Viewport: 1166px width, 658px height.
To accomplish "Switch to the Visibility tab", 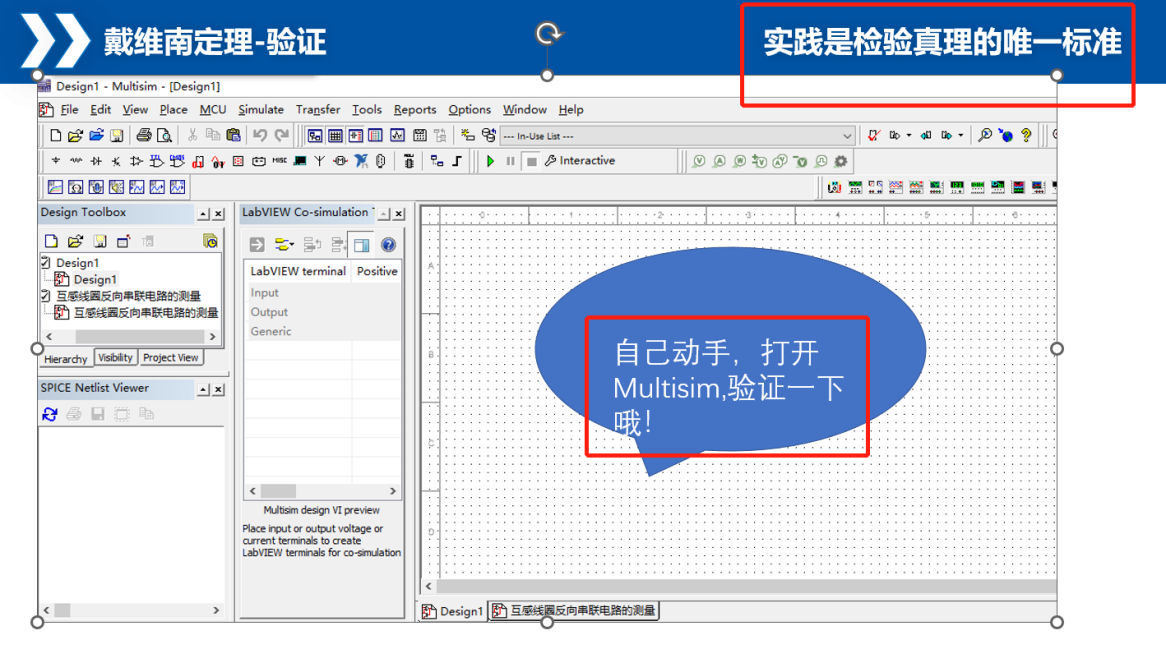I will 115,358.
